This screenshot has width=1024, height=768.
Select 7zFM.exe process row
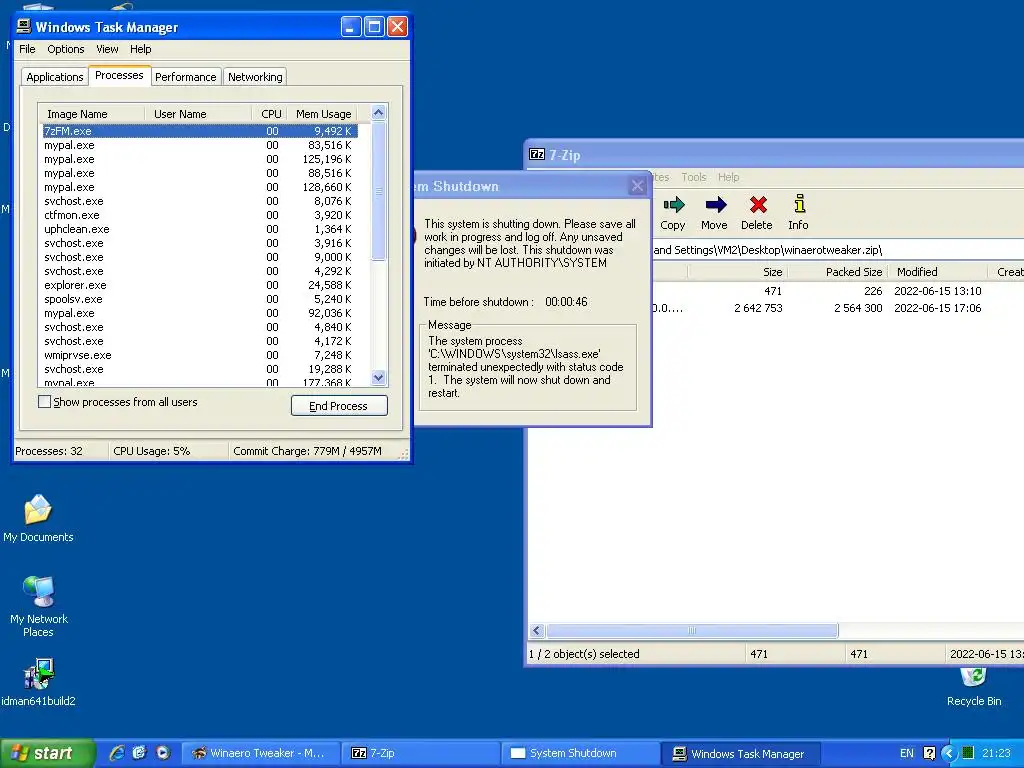pos(199,131)
